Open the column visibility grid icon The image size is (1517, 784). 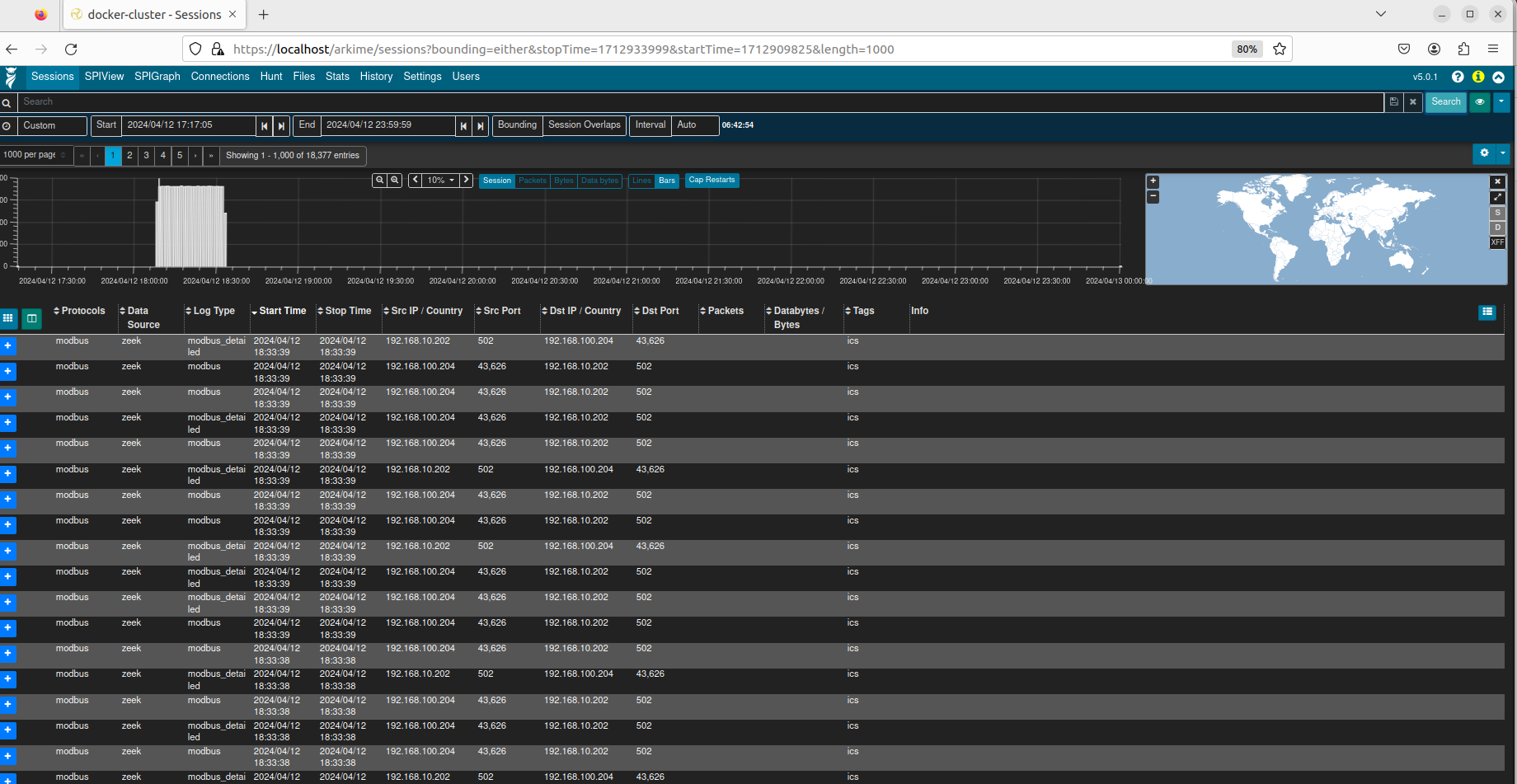click(x=8, y=318)
